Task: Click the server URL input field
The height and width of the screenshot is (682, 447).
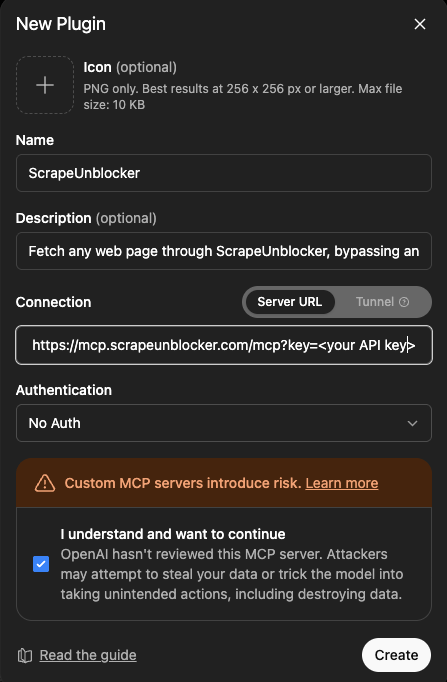Action: pyautogui.click(x=224, y=345)
